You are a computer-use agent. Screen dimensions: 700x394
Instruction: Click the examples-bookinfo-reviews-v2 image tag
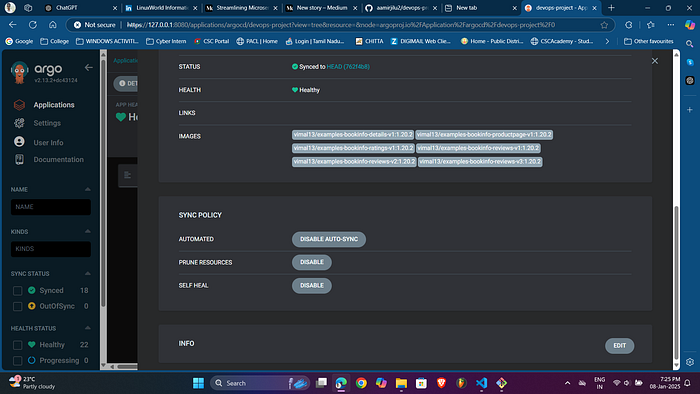pos(354,162)
